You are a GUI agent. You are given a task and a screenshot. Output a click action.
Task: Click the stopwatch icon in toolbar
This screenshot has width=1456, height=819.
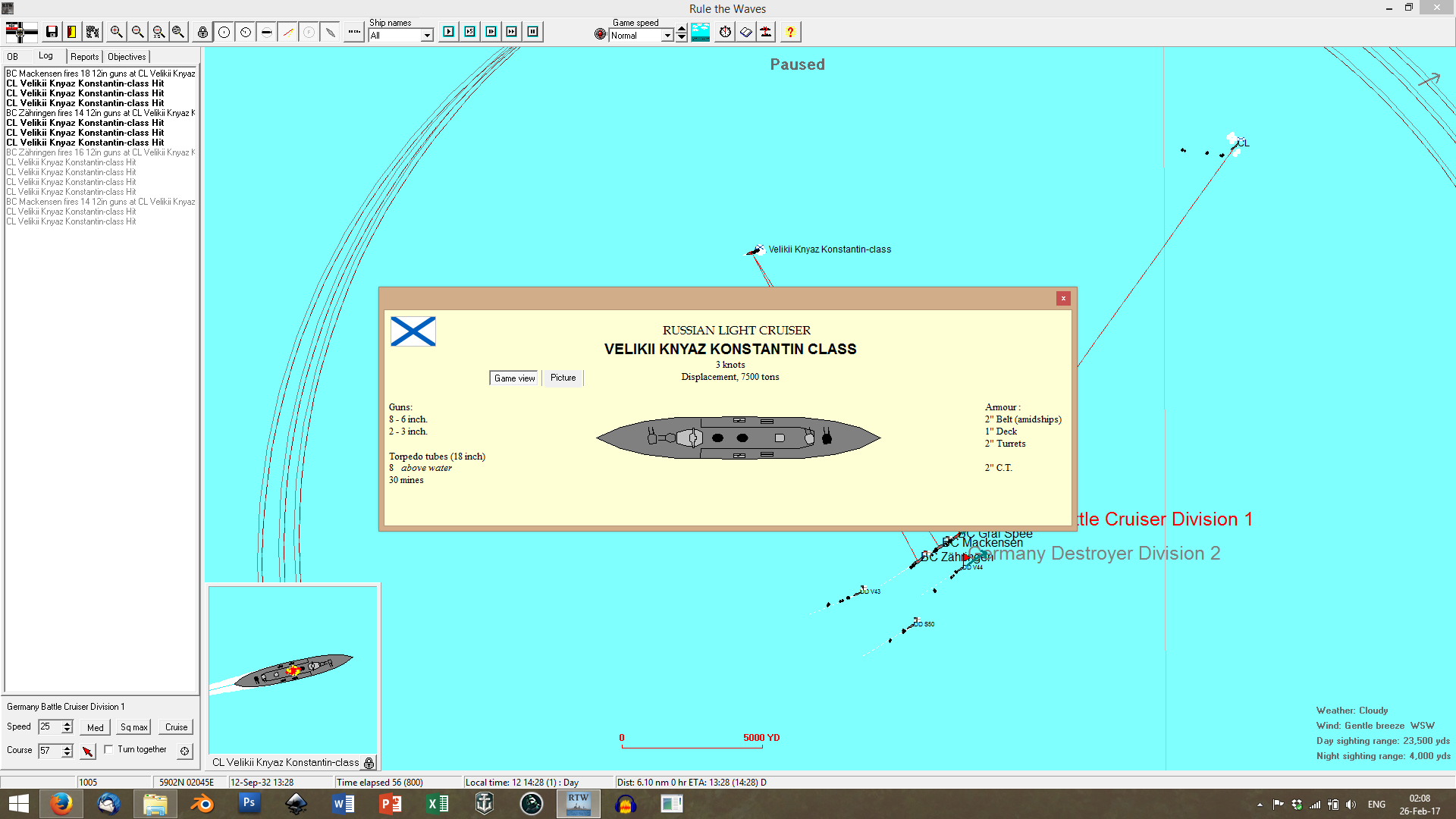pos(725,32)
